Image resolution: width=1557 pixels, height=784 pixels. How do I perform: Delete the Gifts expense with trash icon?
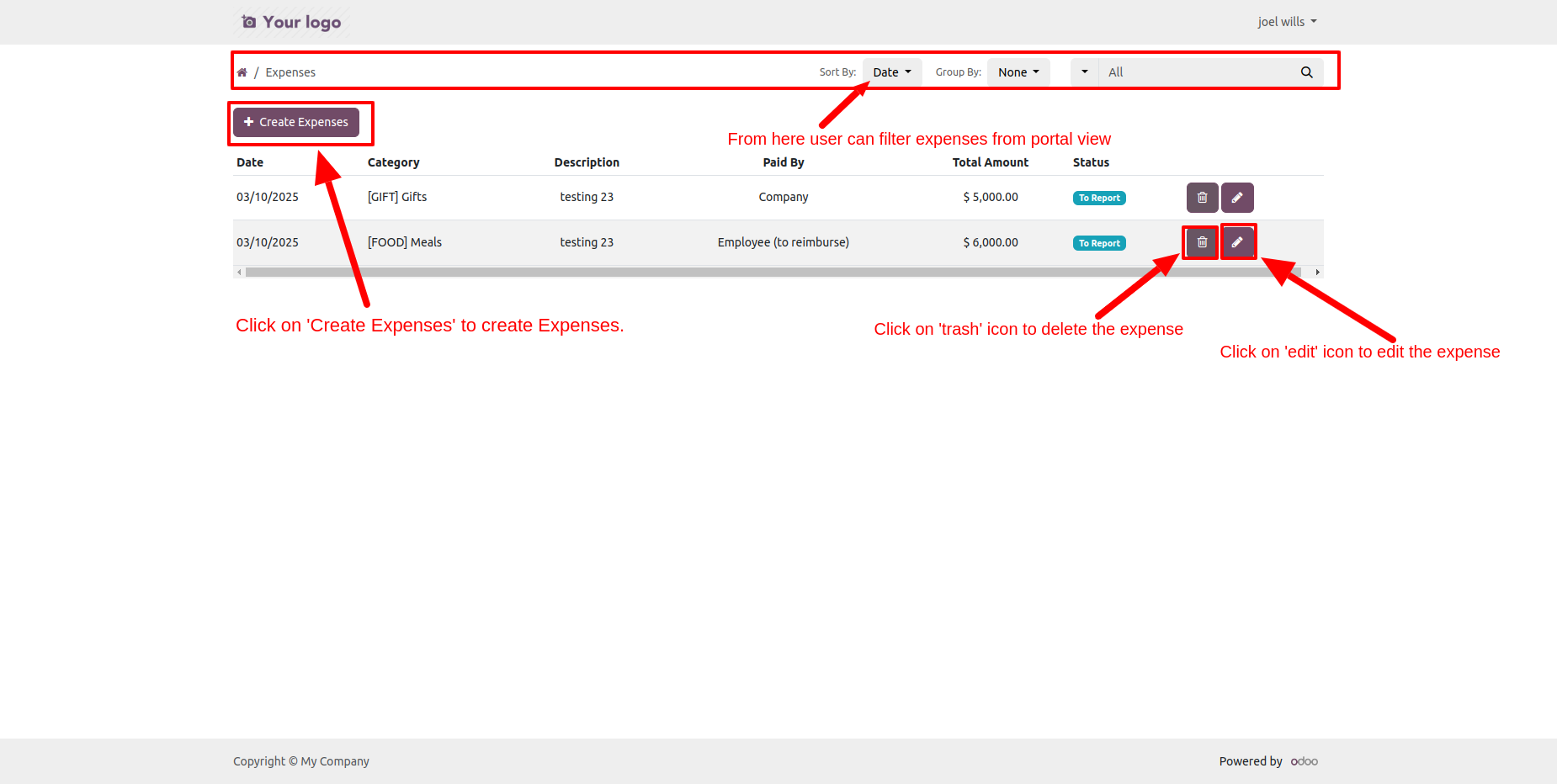pyautogui.click(x=1202, y=198)
